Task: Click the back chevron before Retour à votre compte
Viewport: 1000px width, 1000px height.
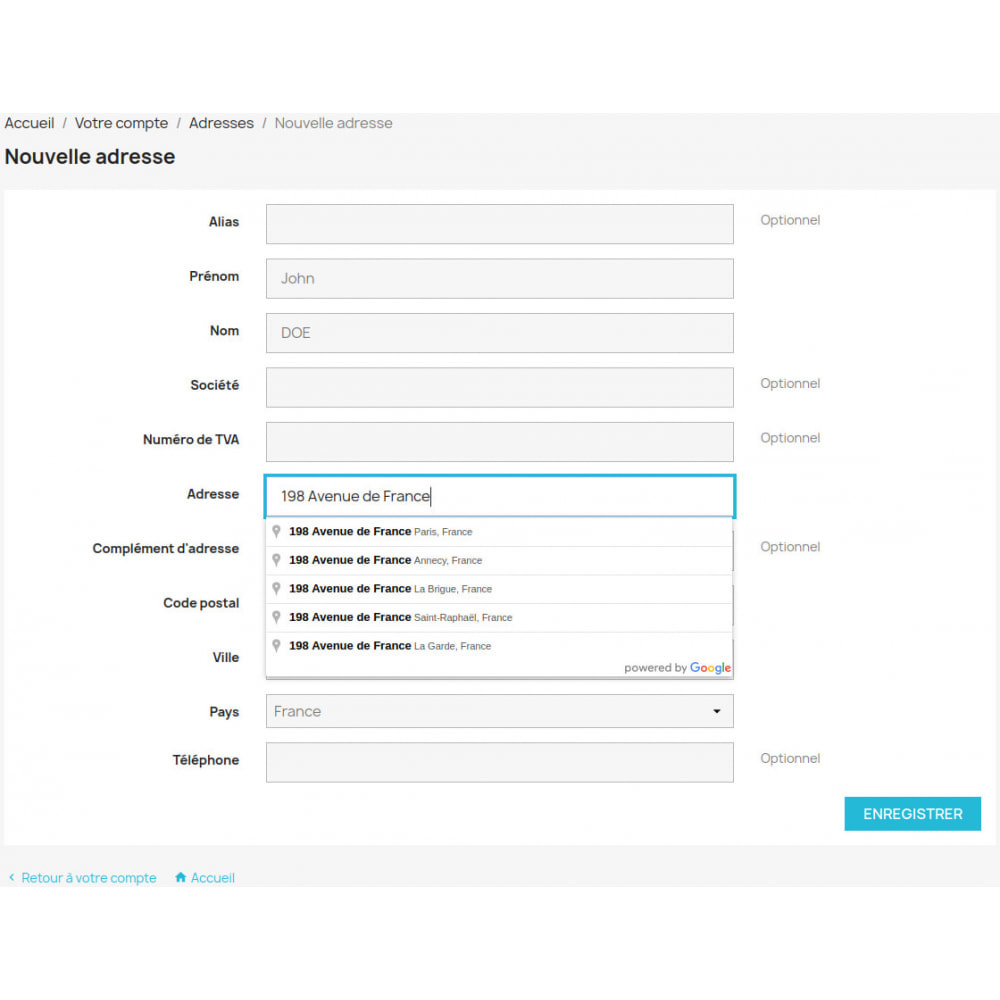Action: (10, 877)
